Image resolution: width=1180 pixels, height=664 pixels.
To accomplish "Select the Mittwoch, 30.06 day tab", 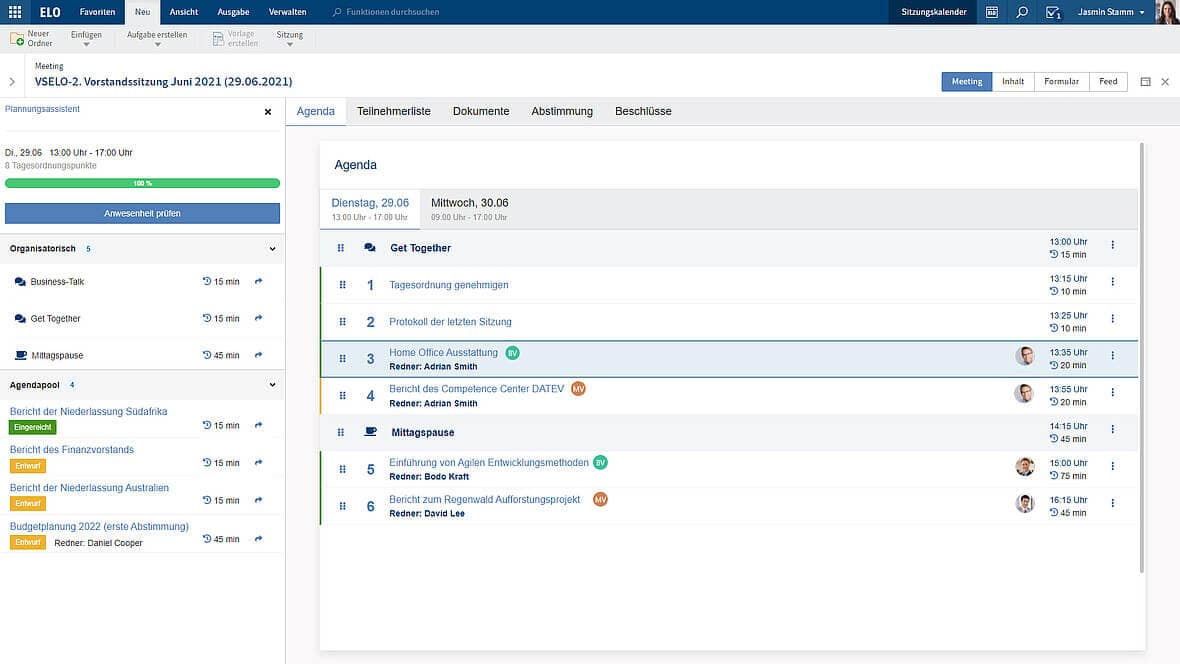I will (469, 208).
